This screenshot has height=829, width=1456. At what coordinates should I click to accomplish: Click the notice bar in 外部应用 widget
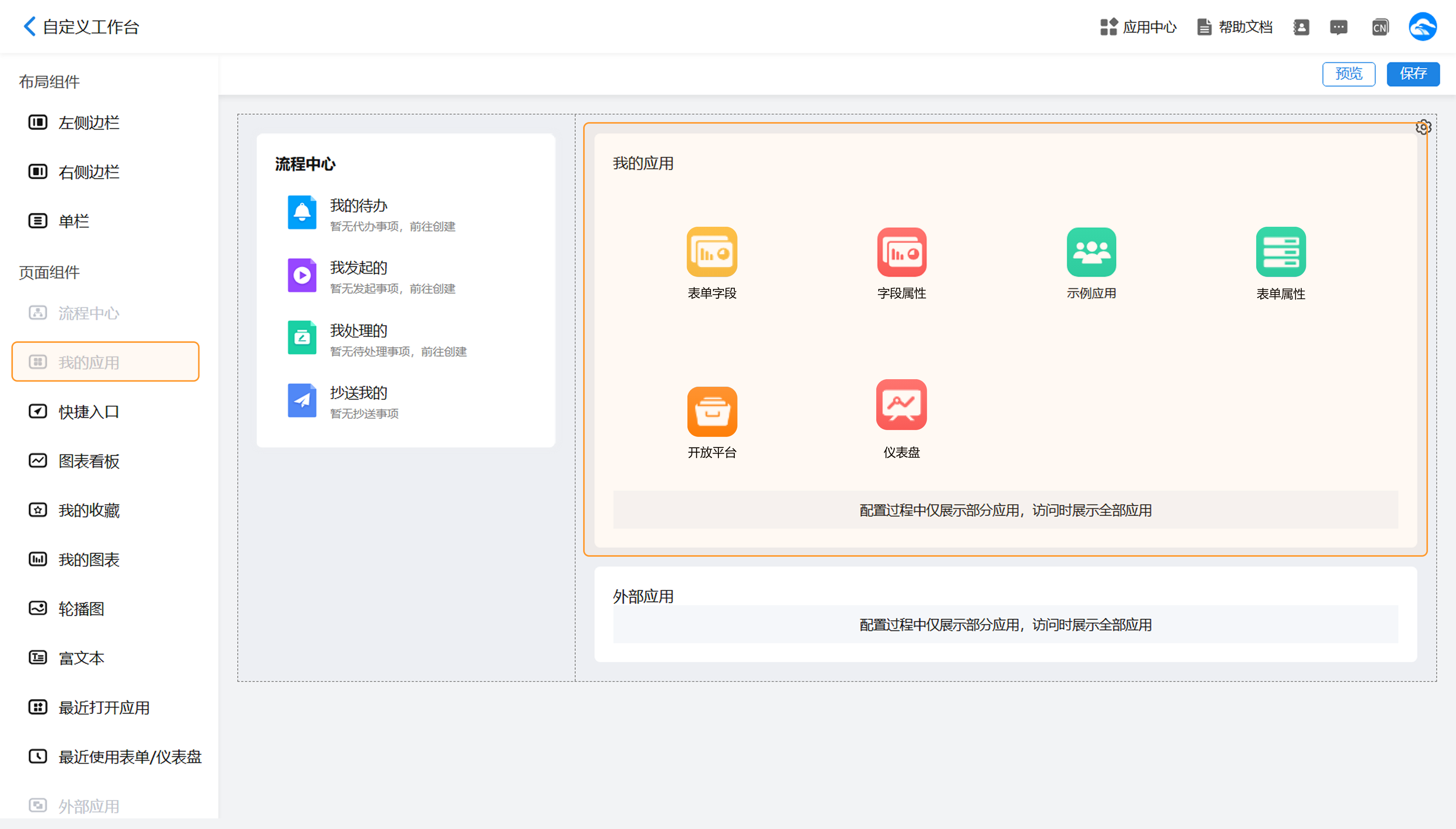[1005, 625]
